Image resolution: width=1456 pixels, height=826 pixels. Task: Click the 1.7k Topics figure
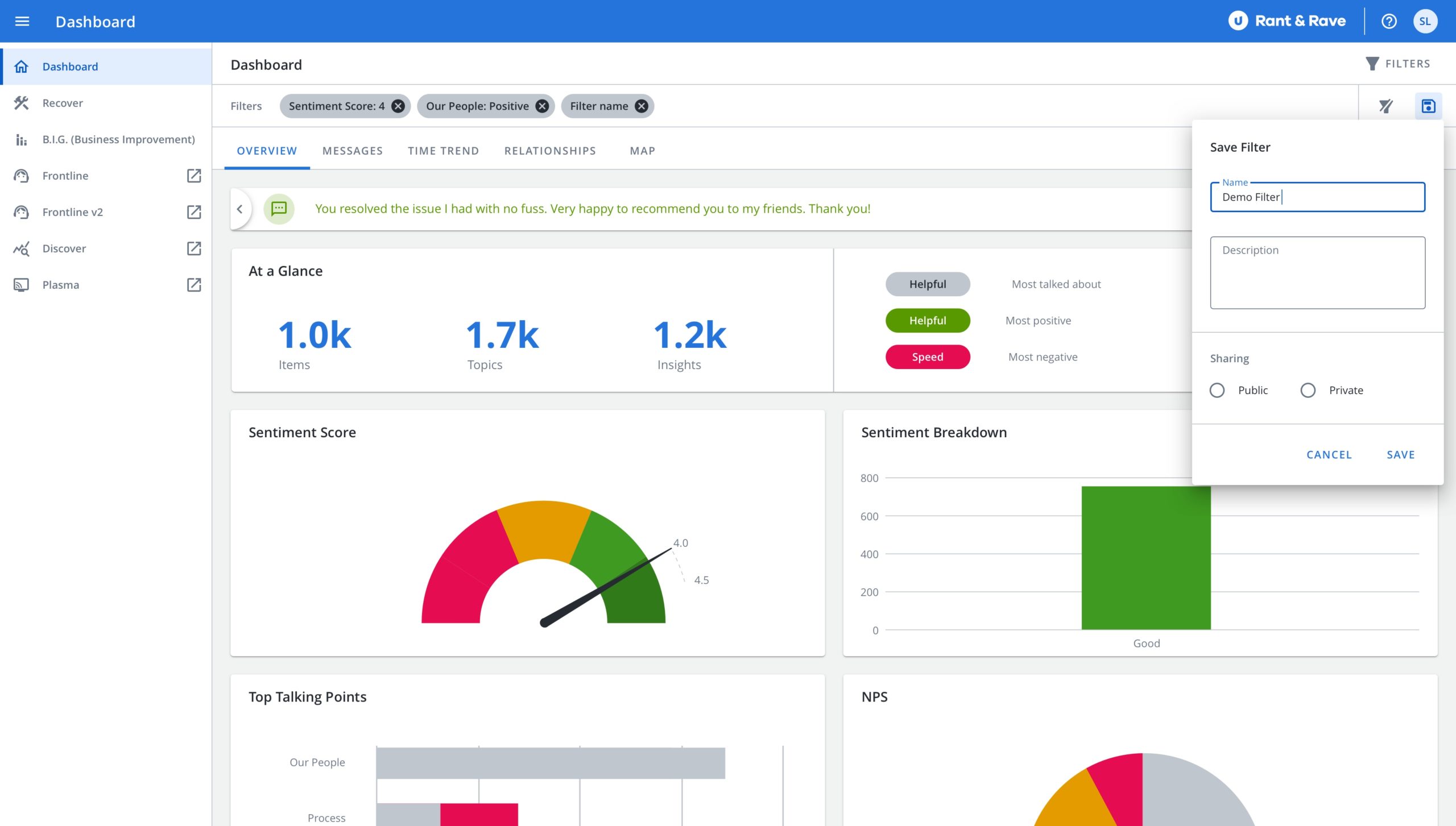(502, 335)
